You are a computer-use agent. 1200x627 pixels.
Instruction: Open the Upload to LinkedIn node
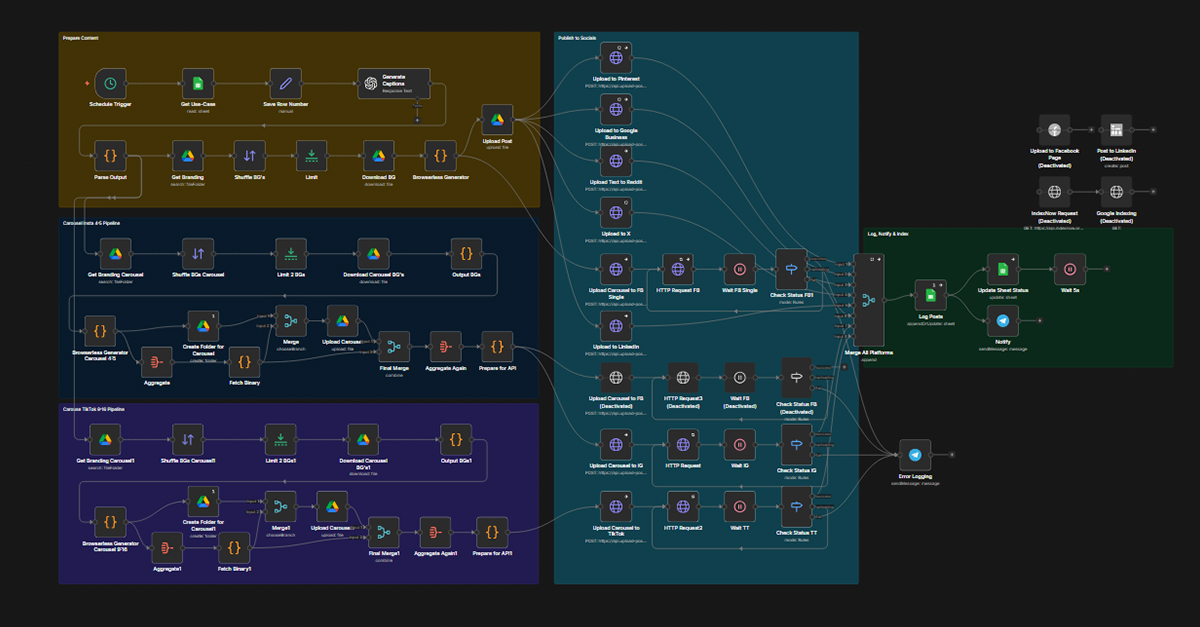(616, 326)
